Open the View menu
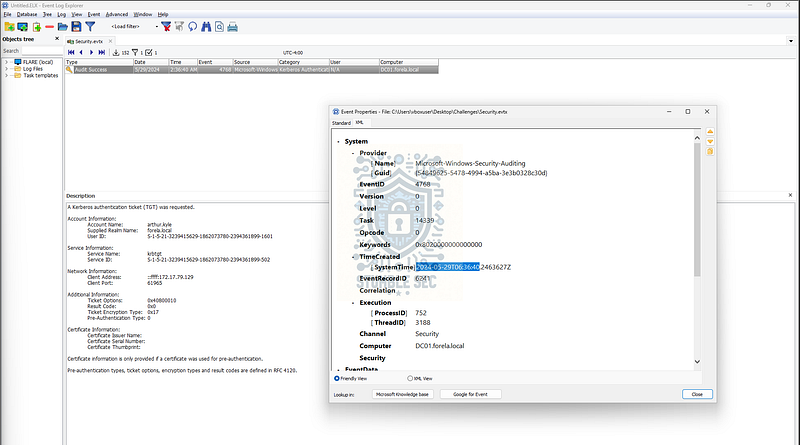This screenshot has height=445, width=800. [77, 14]
